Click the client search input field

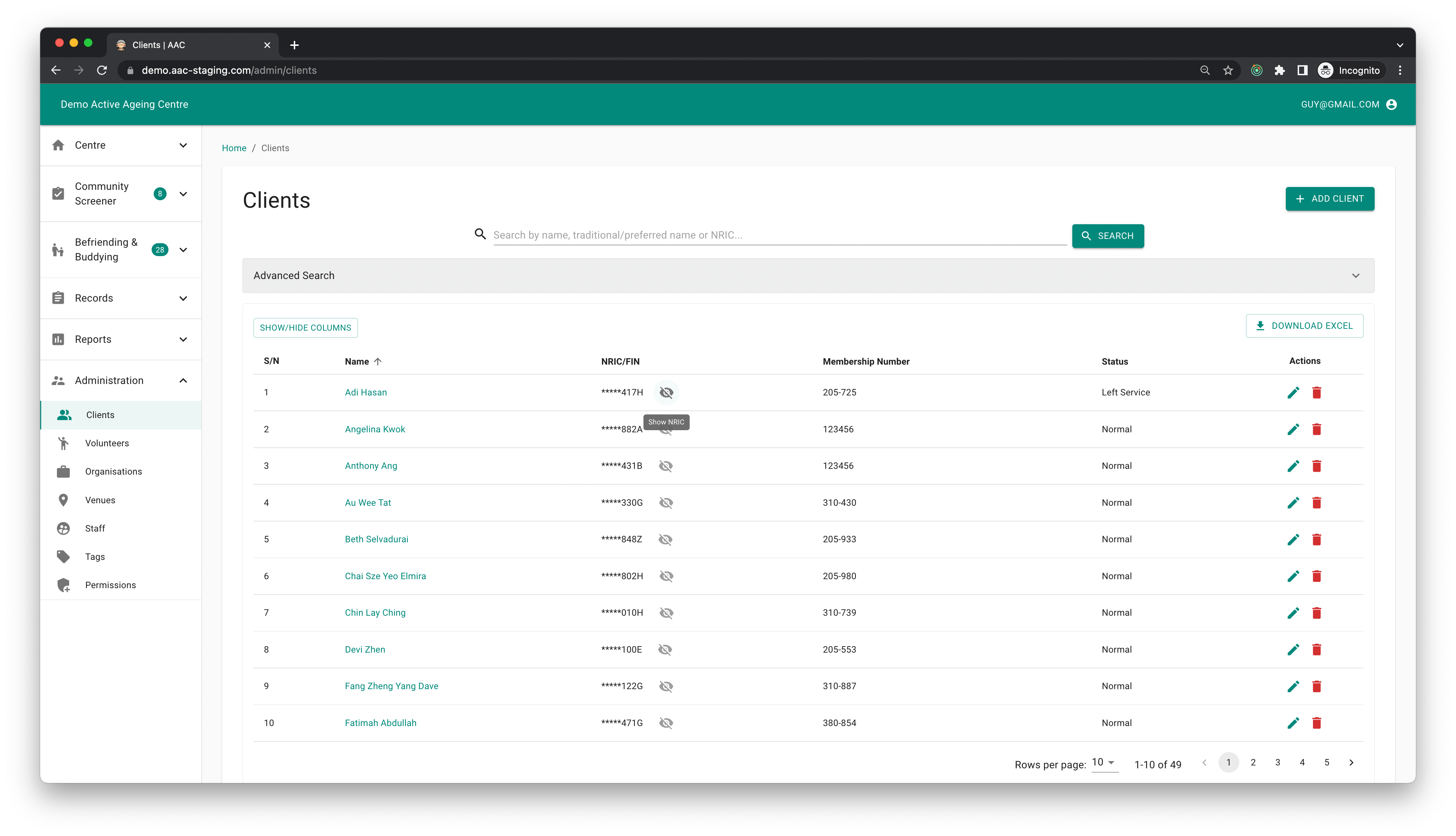coord(780,235)
